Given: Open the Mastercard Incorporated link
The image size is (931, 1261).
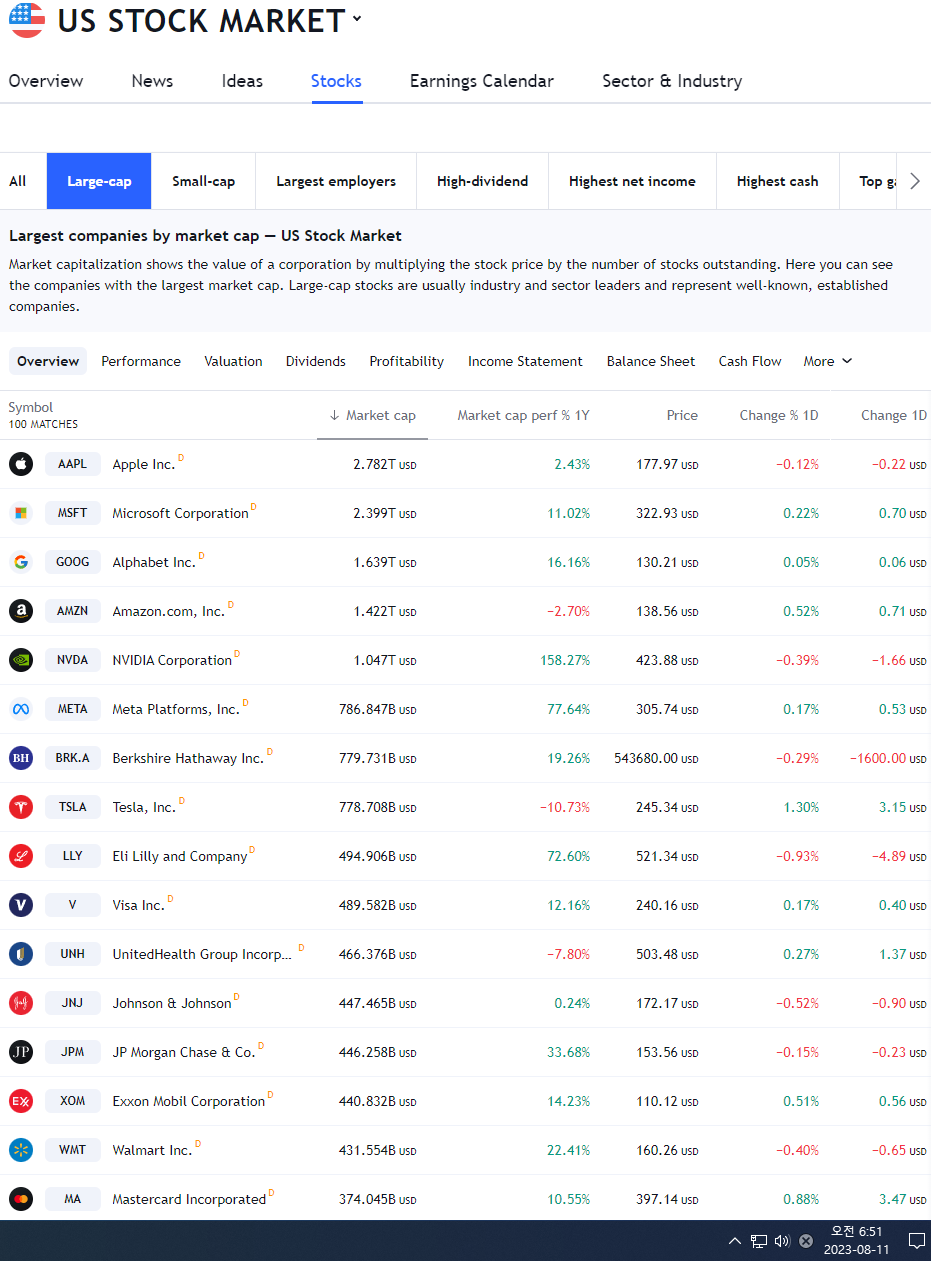Looking at the screenshot, I should (x=189, y=1199).
